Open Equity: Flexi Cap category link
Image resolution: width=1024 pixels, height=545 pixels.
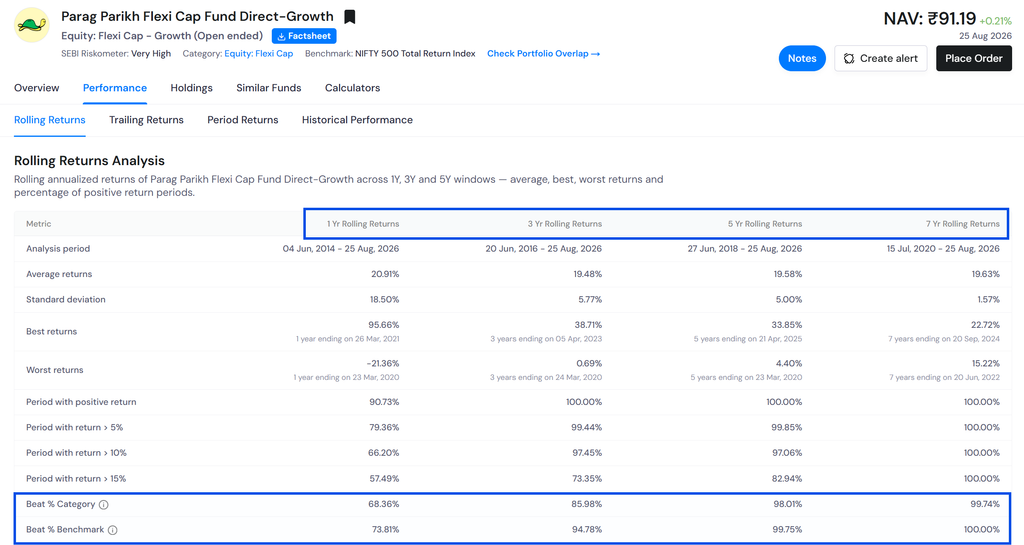point(259,54)
